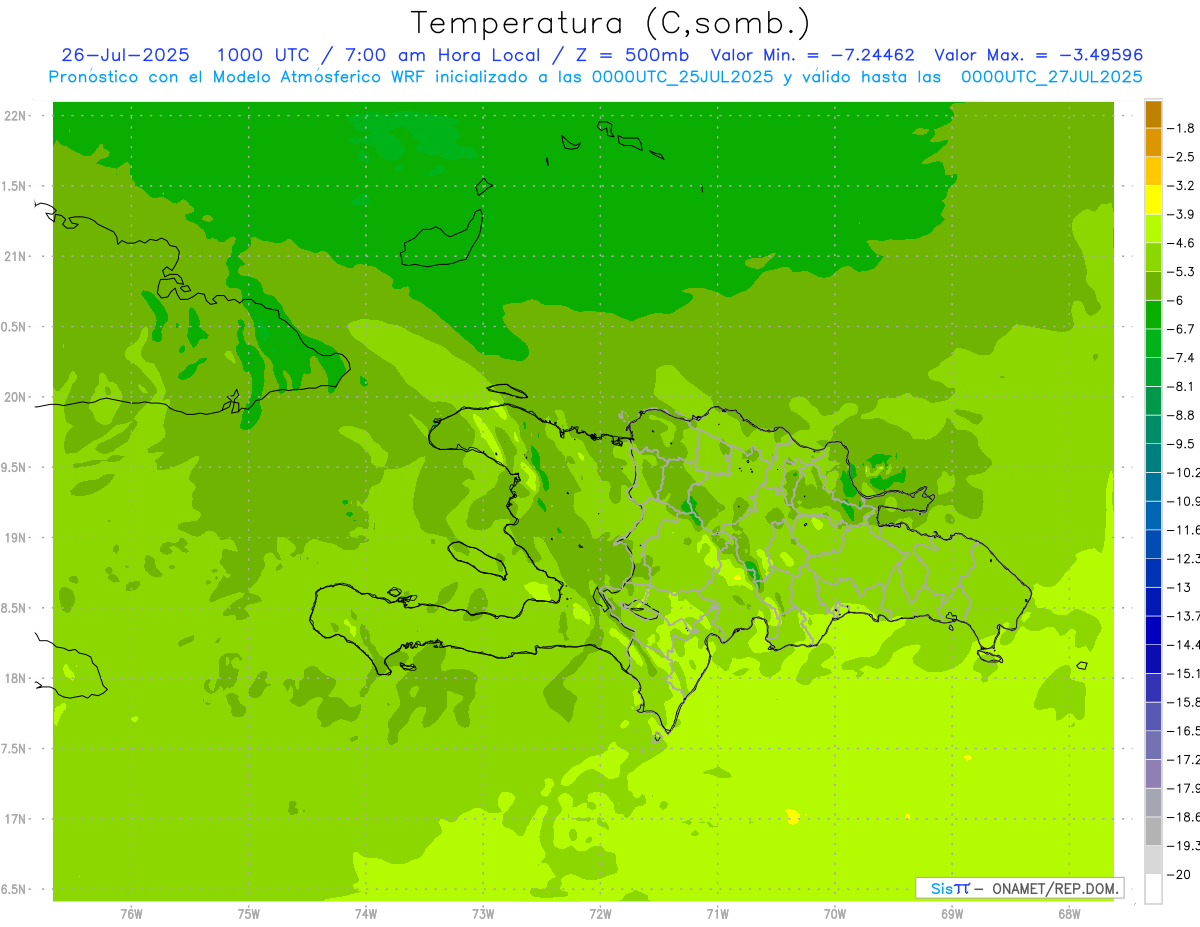The width and height of the screenshot is (1200, 927).
Task: Click the "8.5N" latitude label
Action: click(15, 608)
